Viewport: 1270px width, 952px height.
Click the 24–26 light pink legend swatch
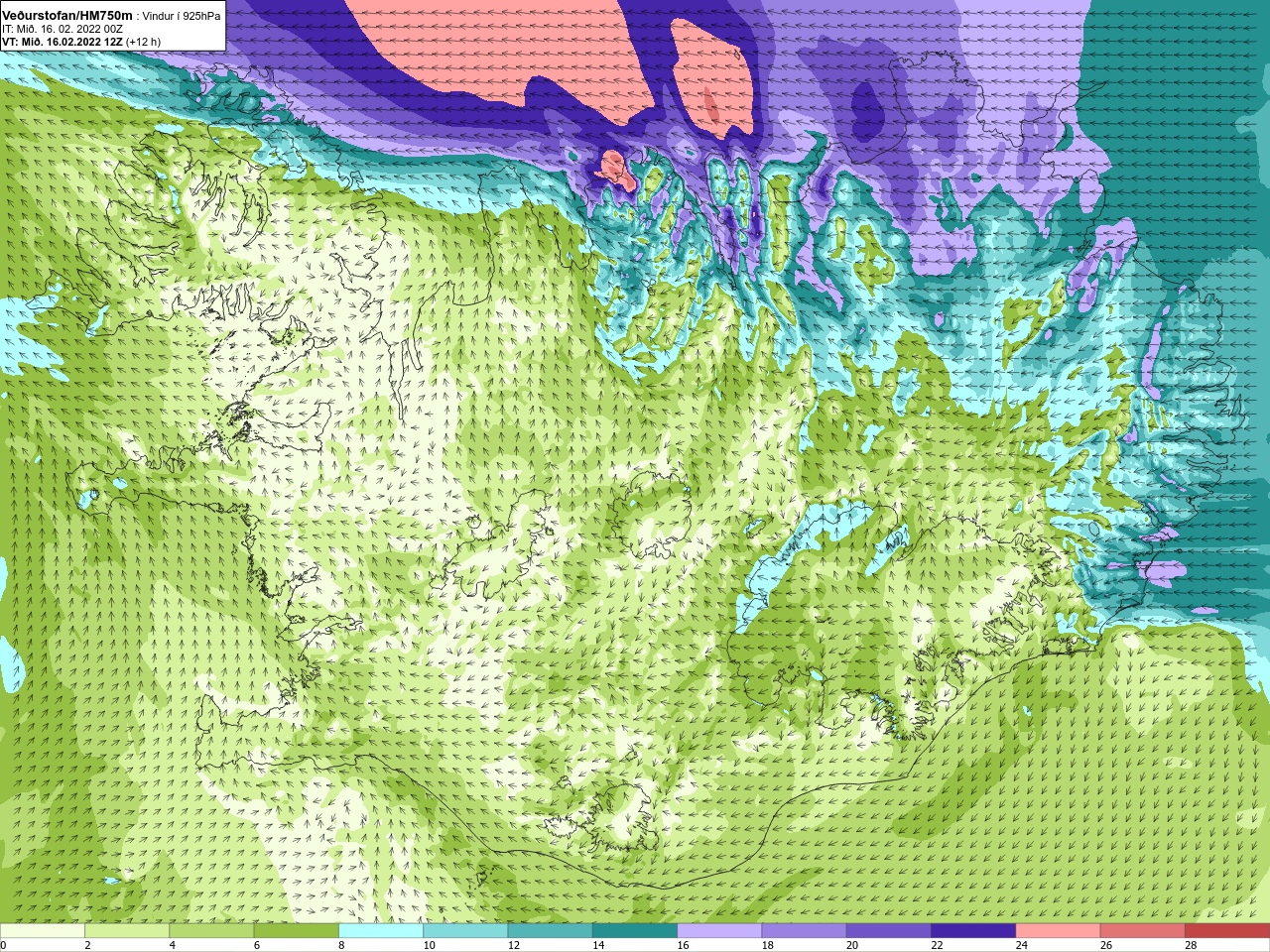[x=1058, y=931]
